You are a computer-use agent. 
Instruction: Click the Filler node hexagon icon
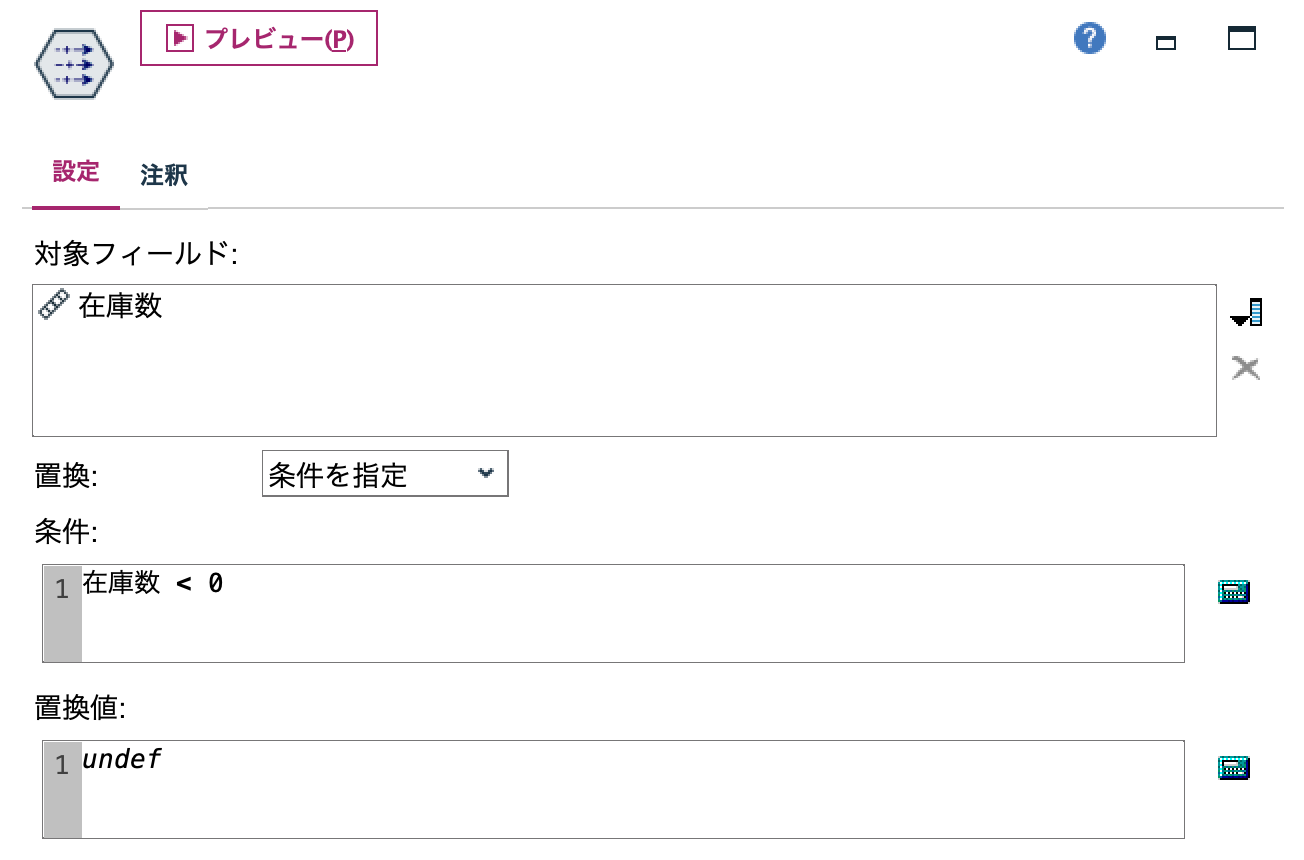[x=73, y=62]
